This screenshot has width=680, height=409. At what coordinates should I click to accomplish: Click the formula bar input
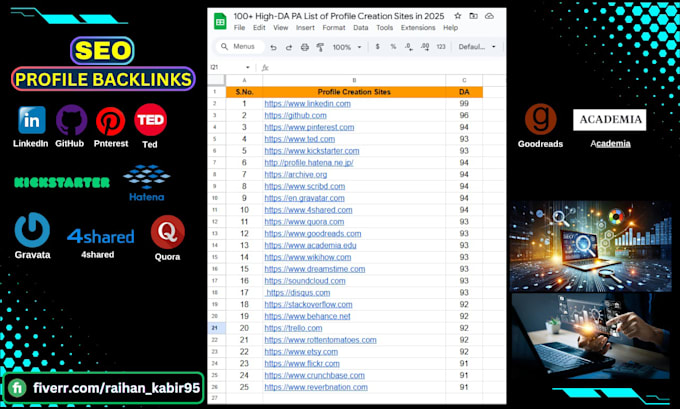pos(386,68)
